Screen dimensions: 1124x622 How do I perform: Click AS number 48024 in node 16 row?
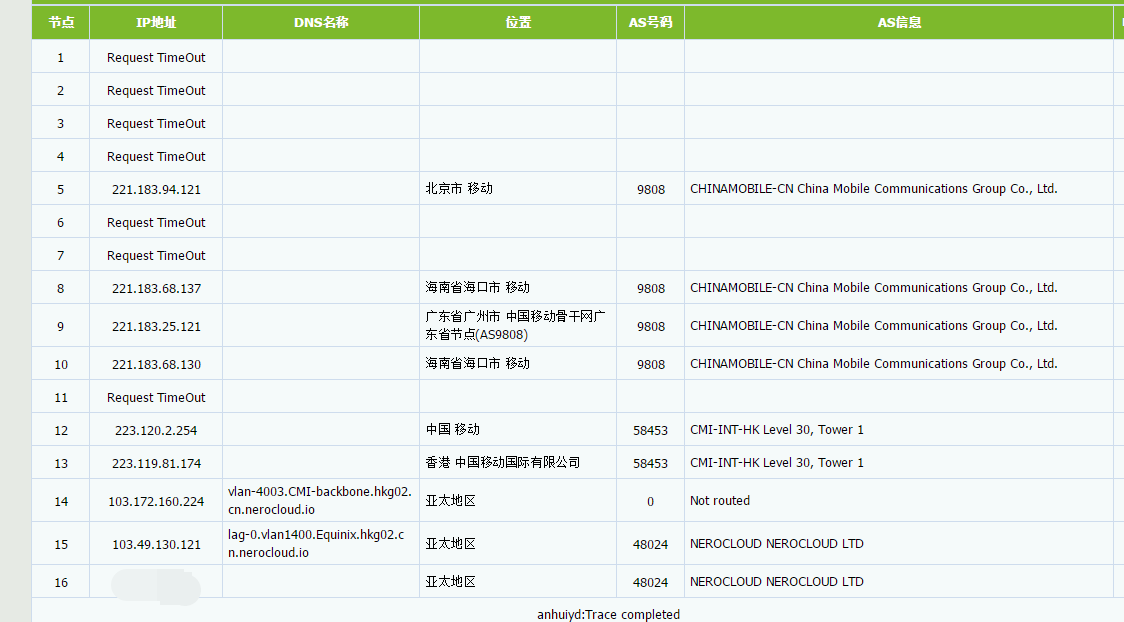(650, 582)
